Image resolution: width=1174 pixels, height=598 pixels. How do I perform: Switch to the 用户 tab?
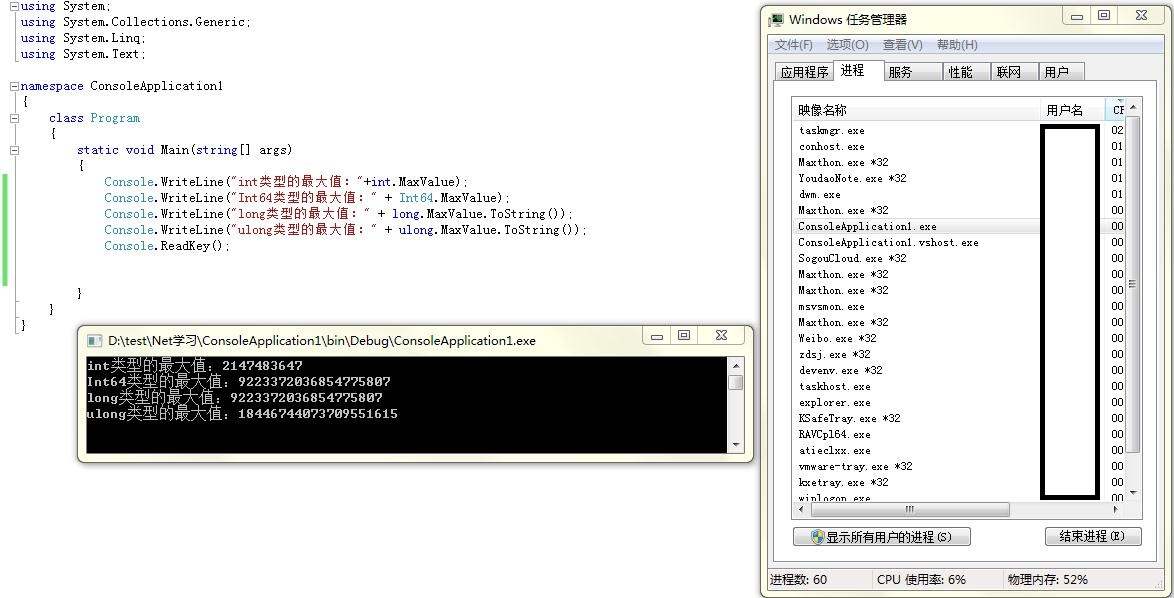point(1062,72)
